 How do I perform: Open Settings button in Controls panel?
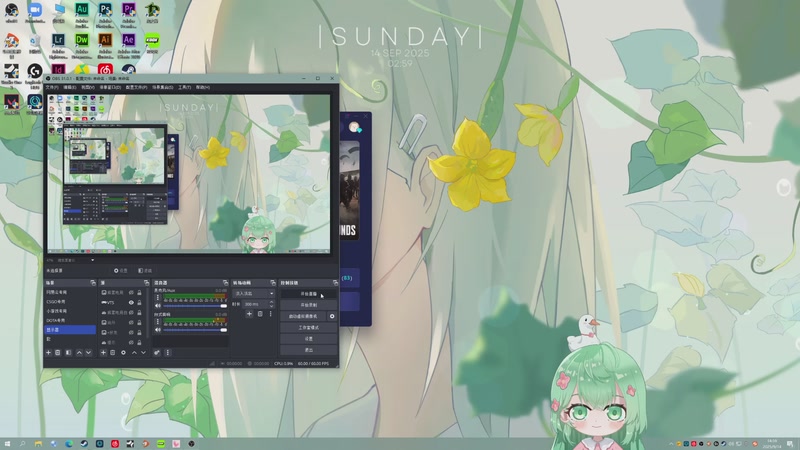[x=308, y=339]
